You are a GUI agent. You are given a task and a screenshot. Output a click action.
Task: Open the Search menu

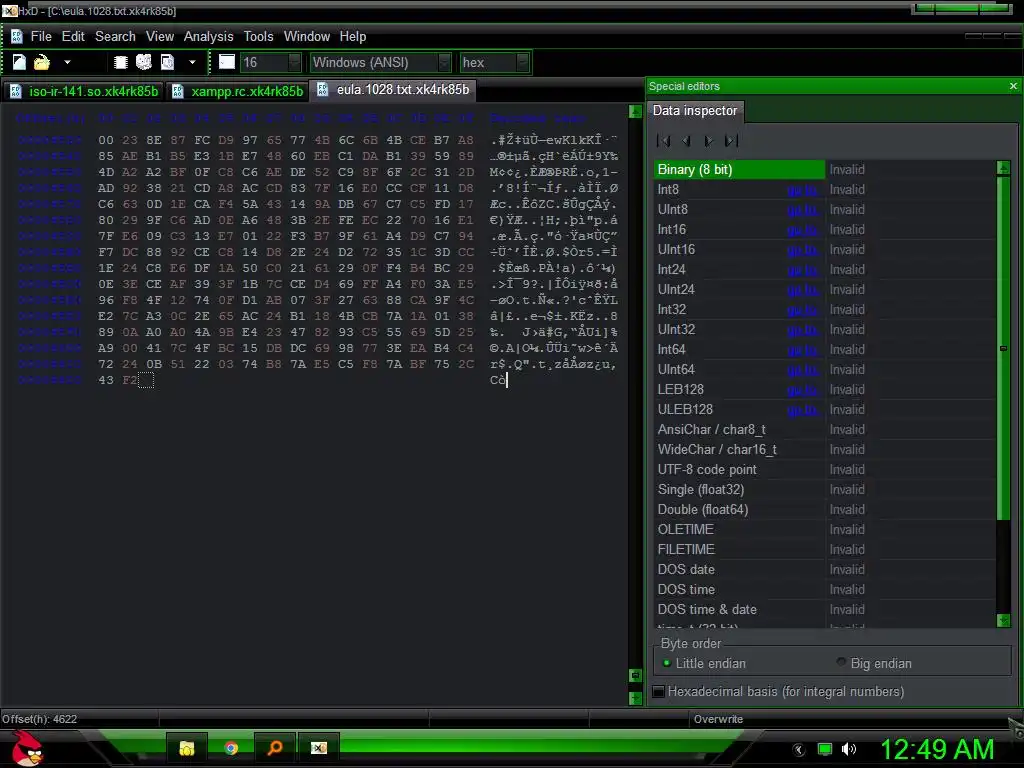(x=115, y=37)
